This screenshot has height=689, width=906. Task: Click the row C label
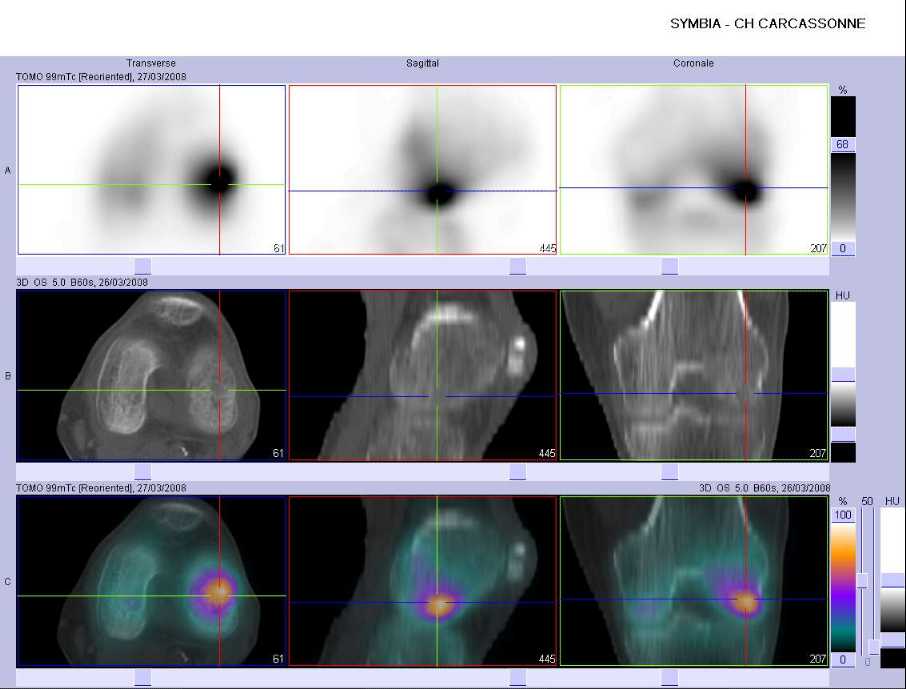coord(8,581)
